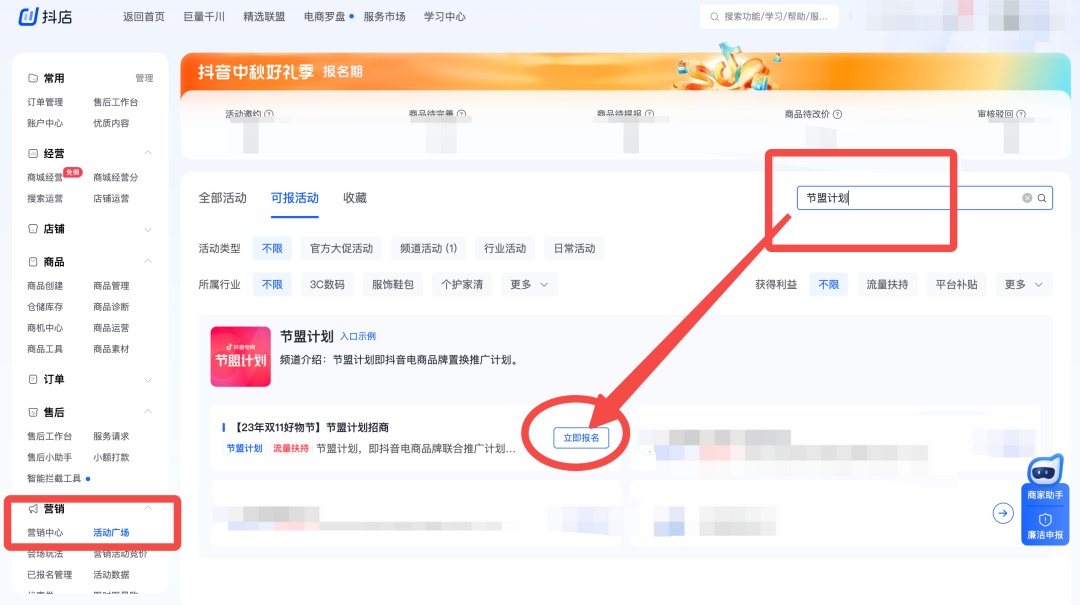
Task: Filter benefits by 流量扶持
Action: (x=887, y=285)
